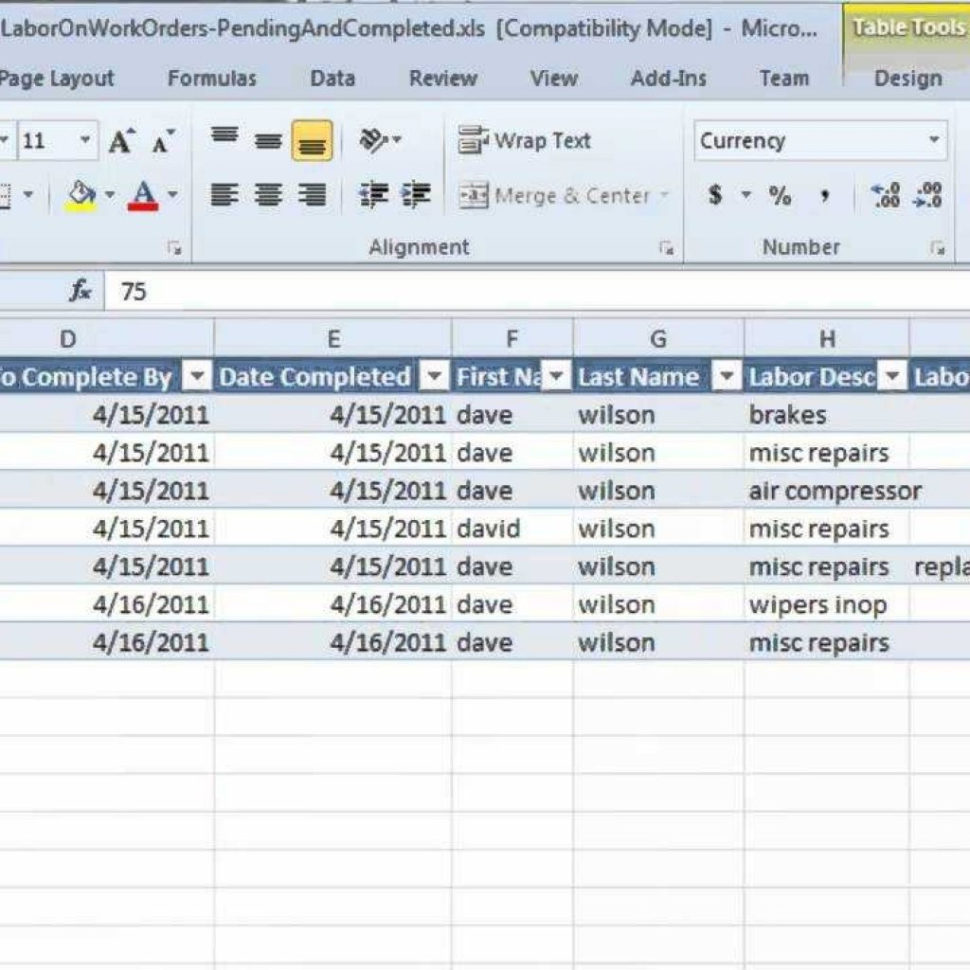Apply the Percent Style number format
The image size is (970, 970).
pos(782,196)
